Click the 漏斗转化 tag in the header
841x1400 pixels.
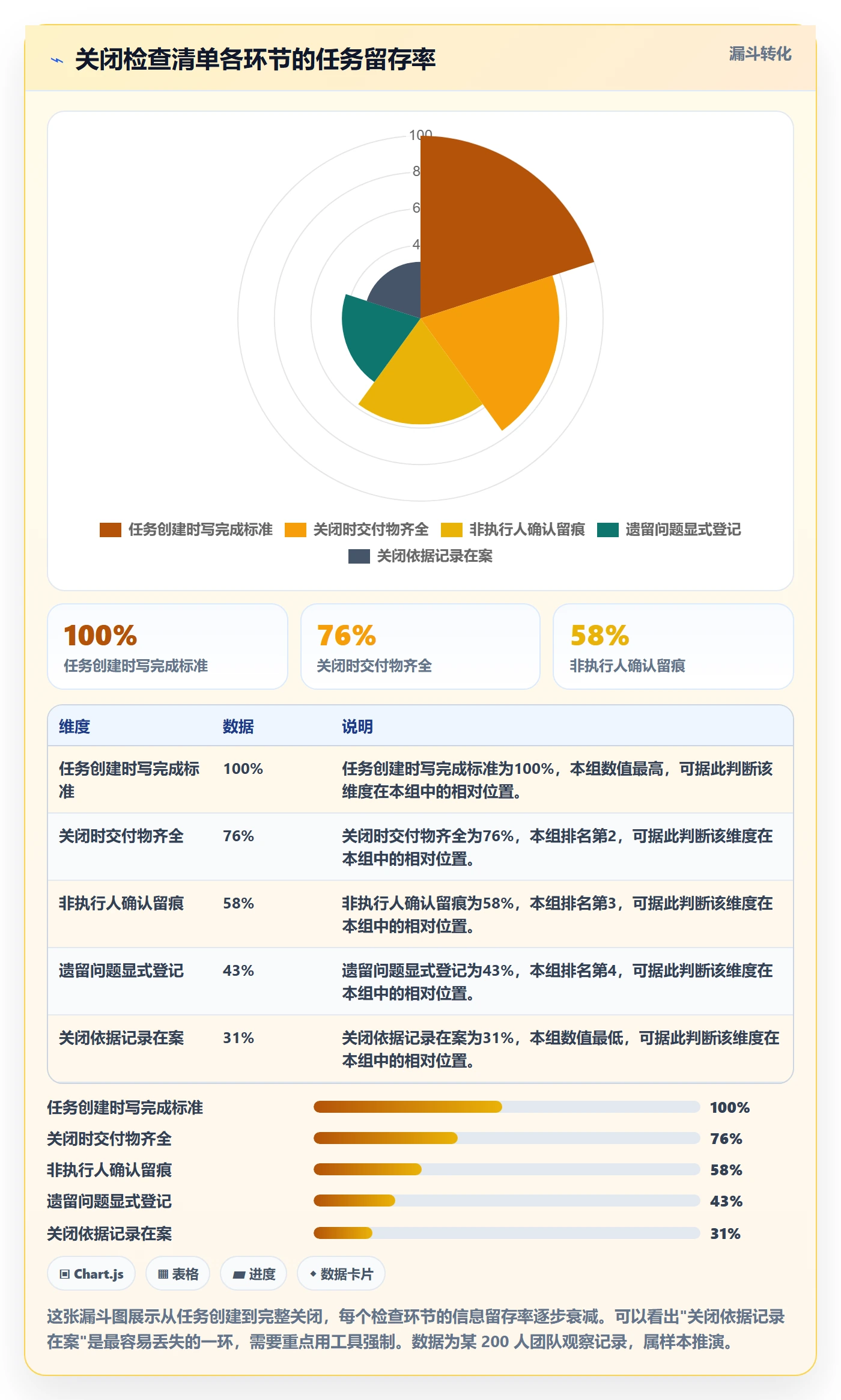tap(760, 54)
